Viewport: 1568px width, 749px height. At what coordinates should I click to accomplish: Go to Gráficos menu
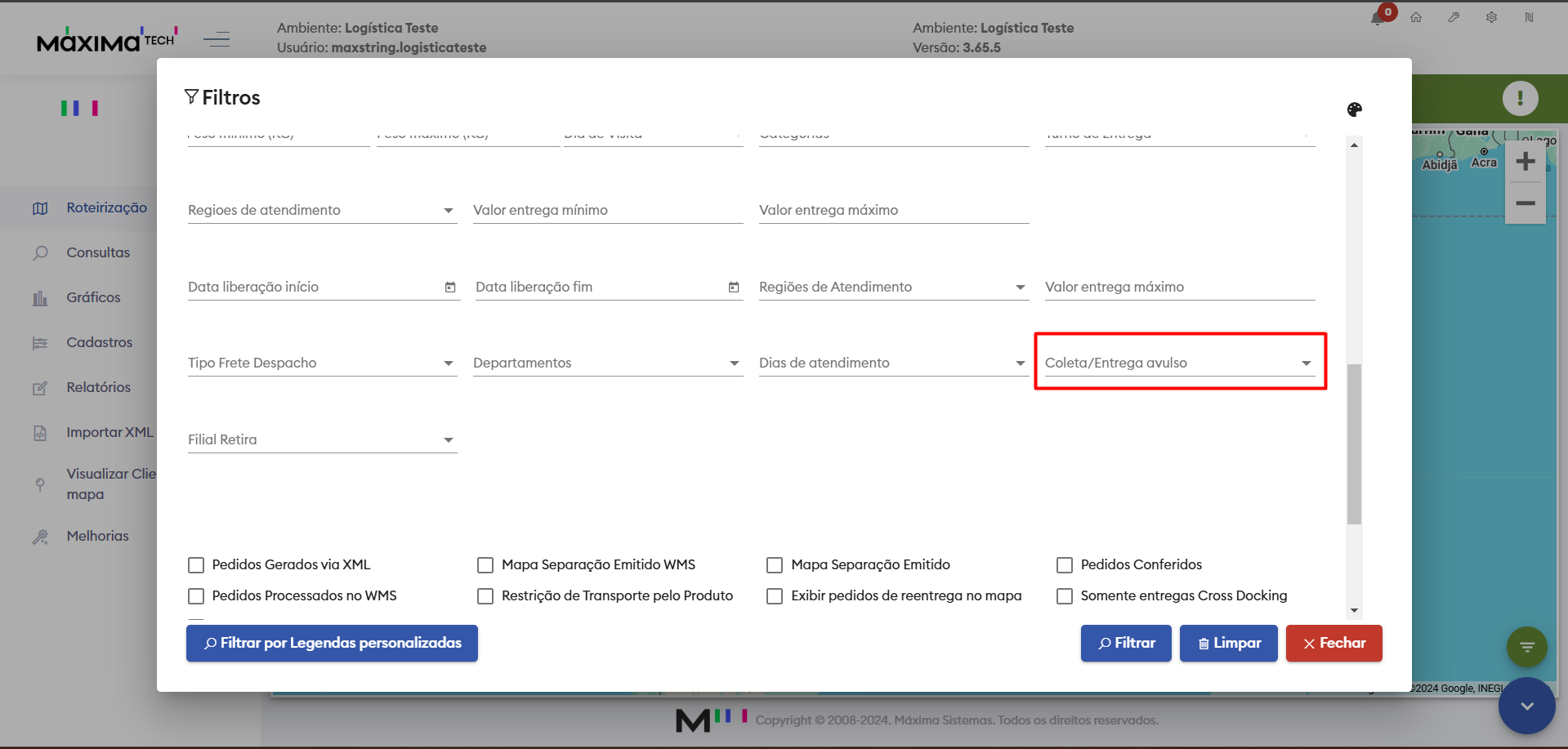pyautogui.click(x=94, y=298)
